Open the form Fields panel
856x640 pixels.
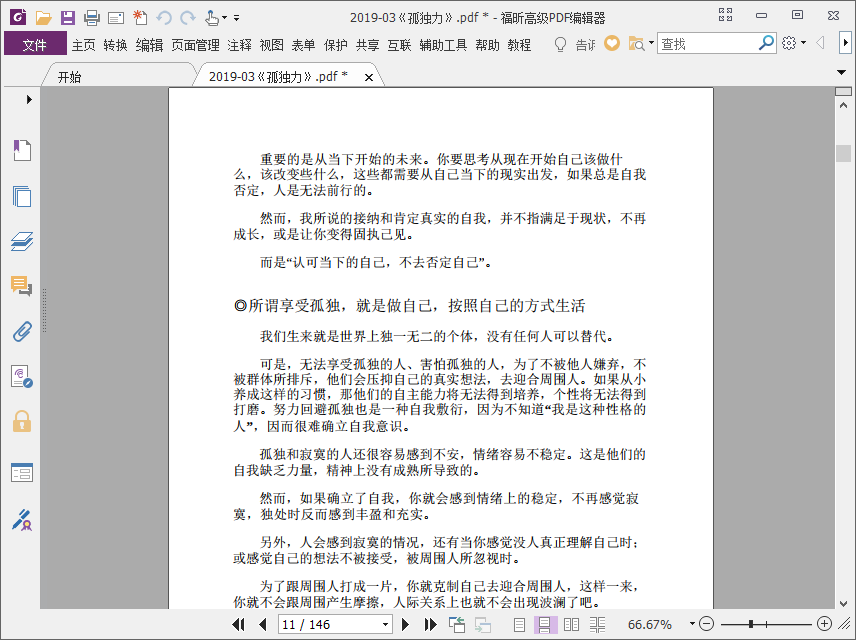pyautogui.click(x=22, y=472)
